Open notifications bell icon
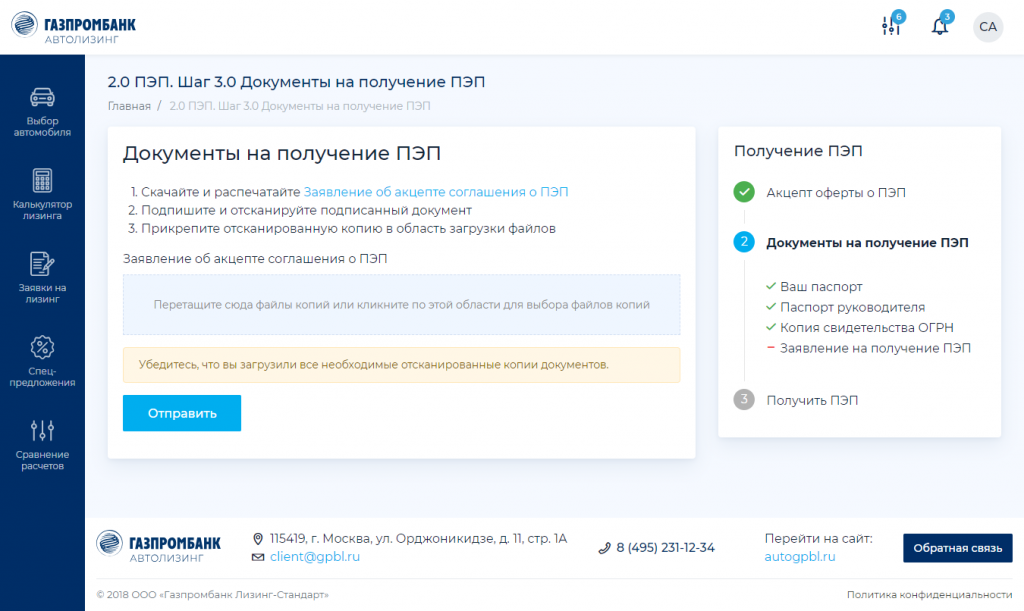The width and height of the screenshot is (1024, 611). point(940,26)
